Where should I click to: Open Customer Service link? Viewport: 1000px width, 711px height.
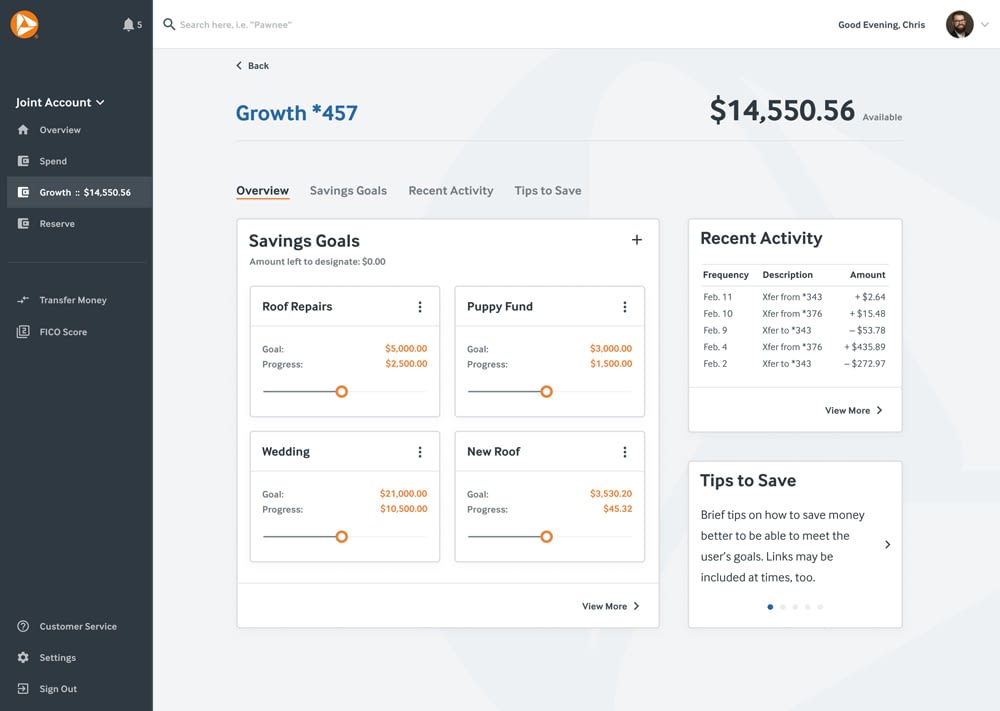(77, 626)
